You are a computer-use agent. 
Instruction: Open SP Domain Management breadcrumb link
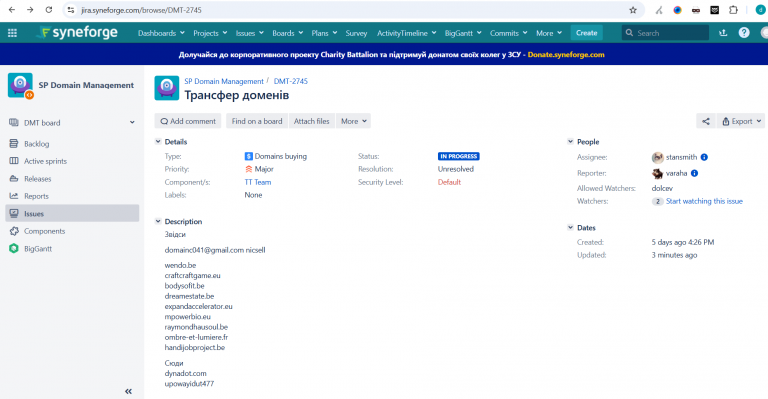[x=224, y=81]
